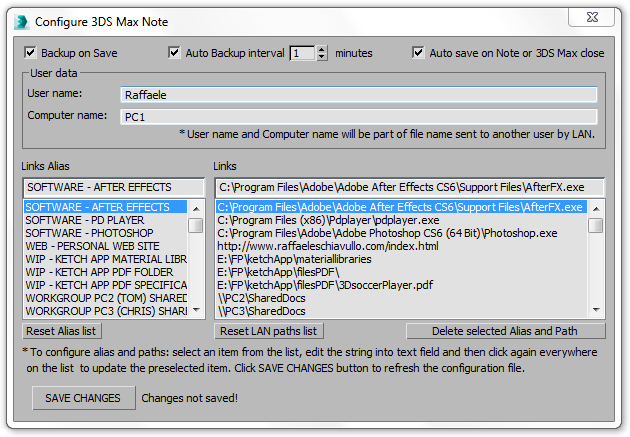Viewport: 630px width, 437px height.
Task: Click the Links list scrollbar thumb
Action: click(596, 225)
